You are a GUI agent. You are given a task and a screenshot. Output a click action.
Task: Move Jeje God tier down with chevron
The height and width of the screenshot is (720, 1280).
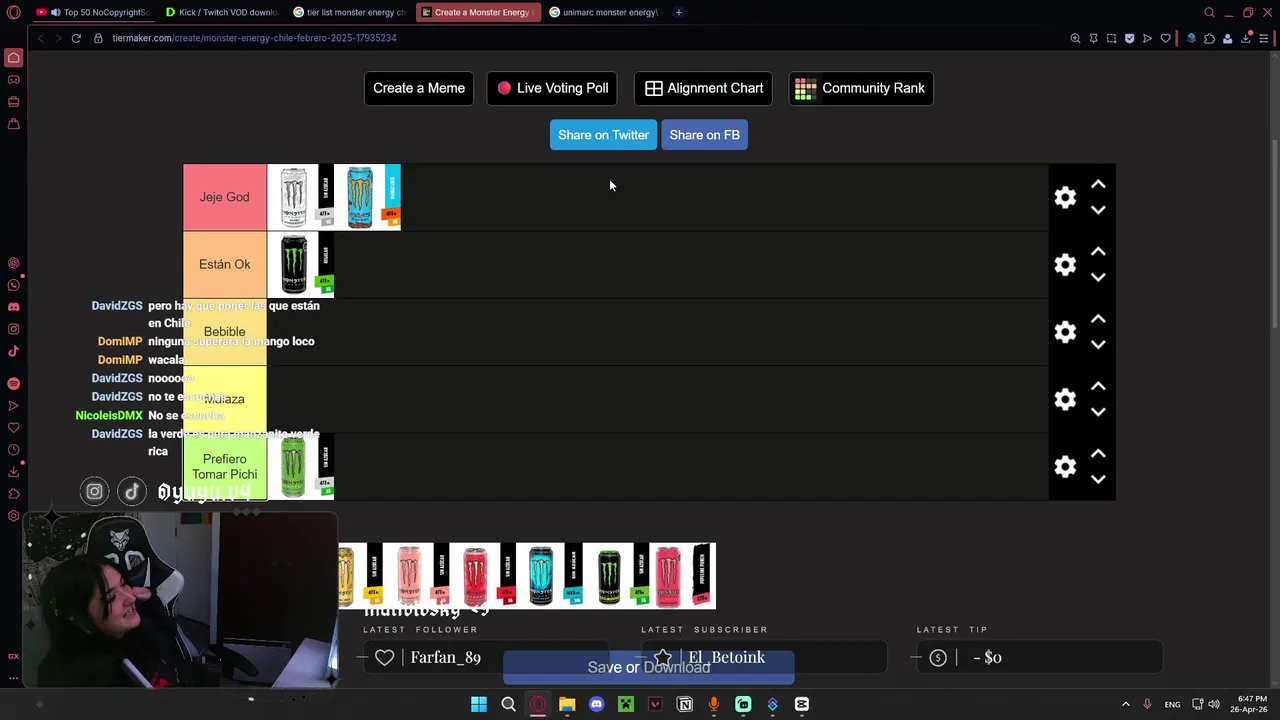point(1098,210)
